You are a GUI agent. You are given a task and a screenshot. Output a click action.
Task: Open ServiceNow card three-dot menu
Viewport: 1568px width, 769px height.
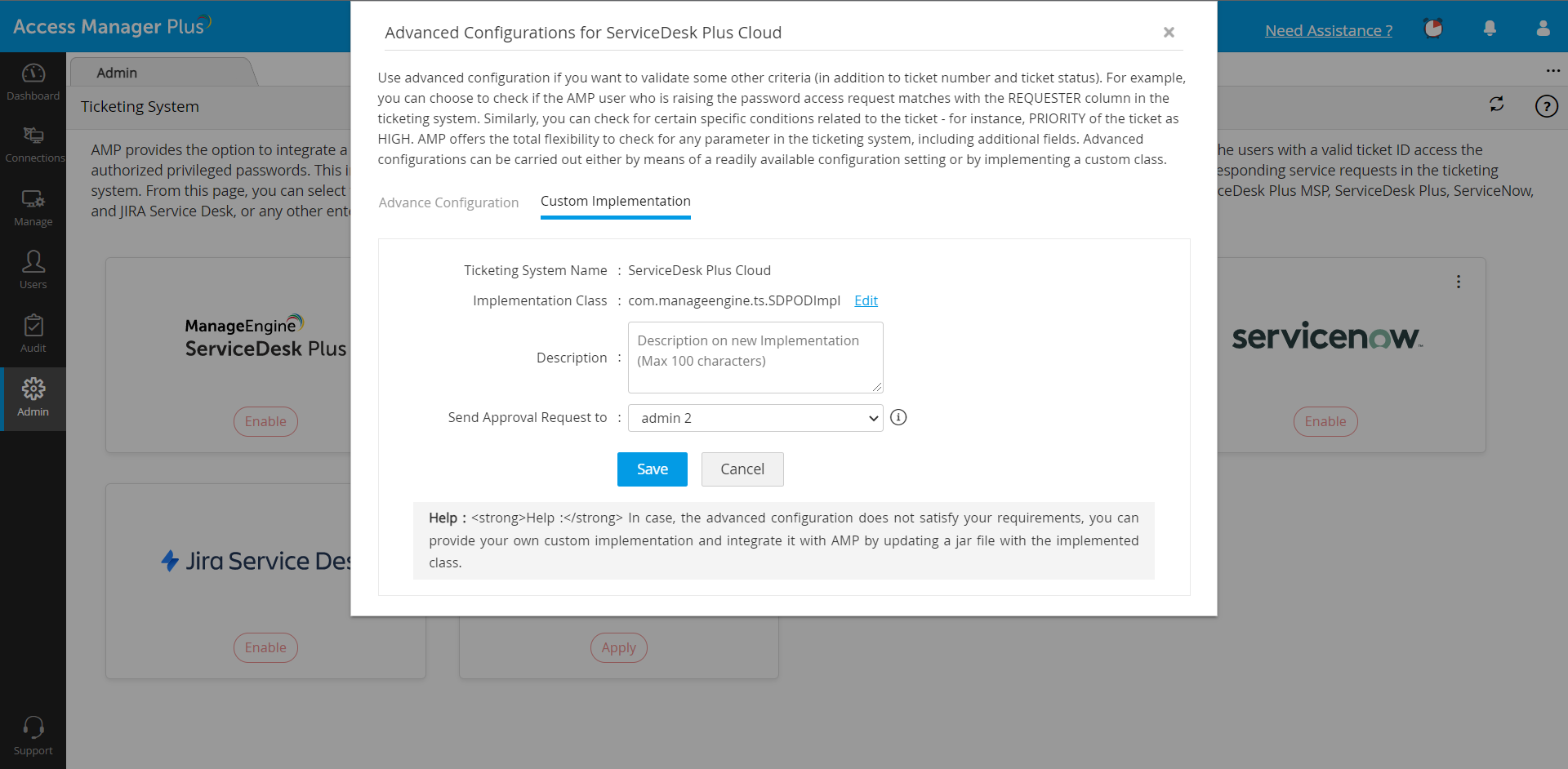coord(1459,282)
